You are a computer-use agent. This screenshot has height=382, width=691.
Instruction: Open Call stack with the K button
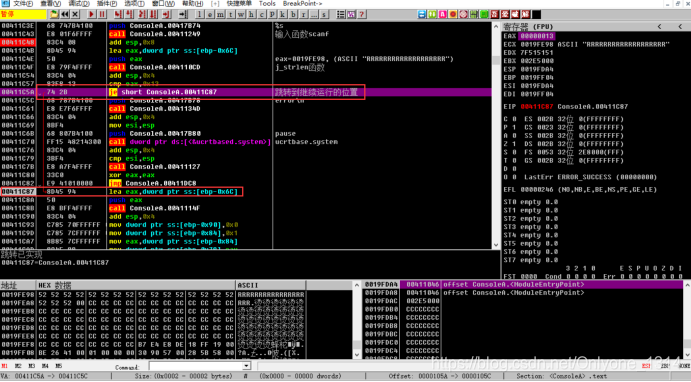coord(282,15)
